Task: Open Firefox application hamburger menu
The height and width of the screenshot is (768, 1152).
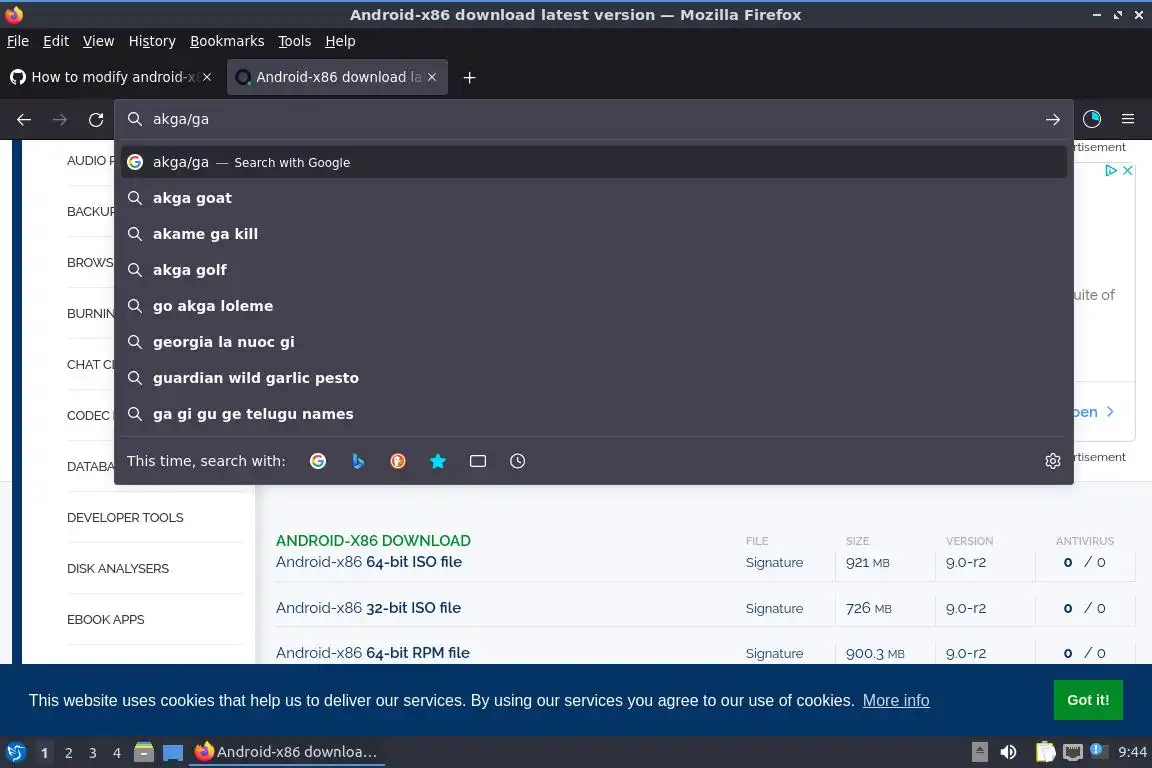Action: coord(1128,118)
